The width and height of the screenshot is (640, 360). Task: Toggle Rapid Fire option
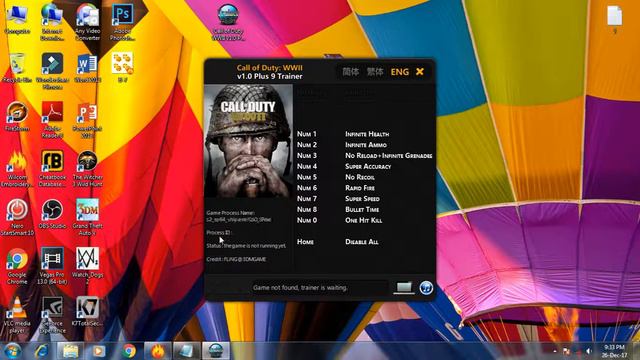point(360,188)
